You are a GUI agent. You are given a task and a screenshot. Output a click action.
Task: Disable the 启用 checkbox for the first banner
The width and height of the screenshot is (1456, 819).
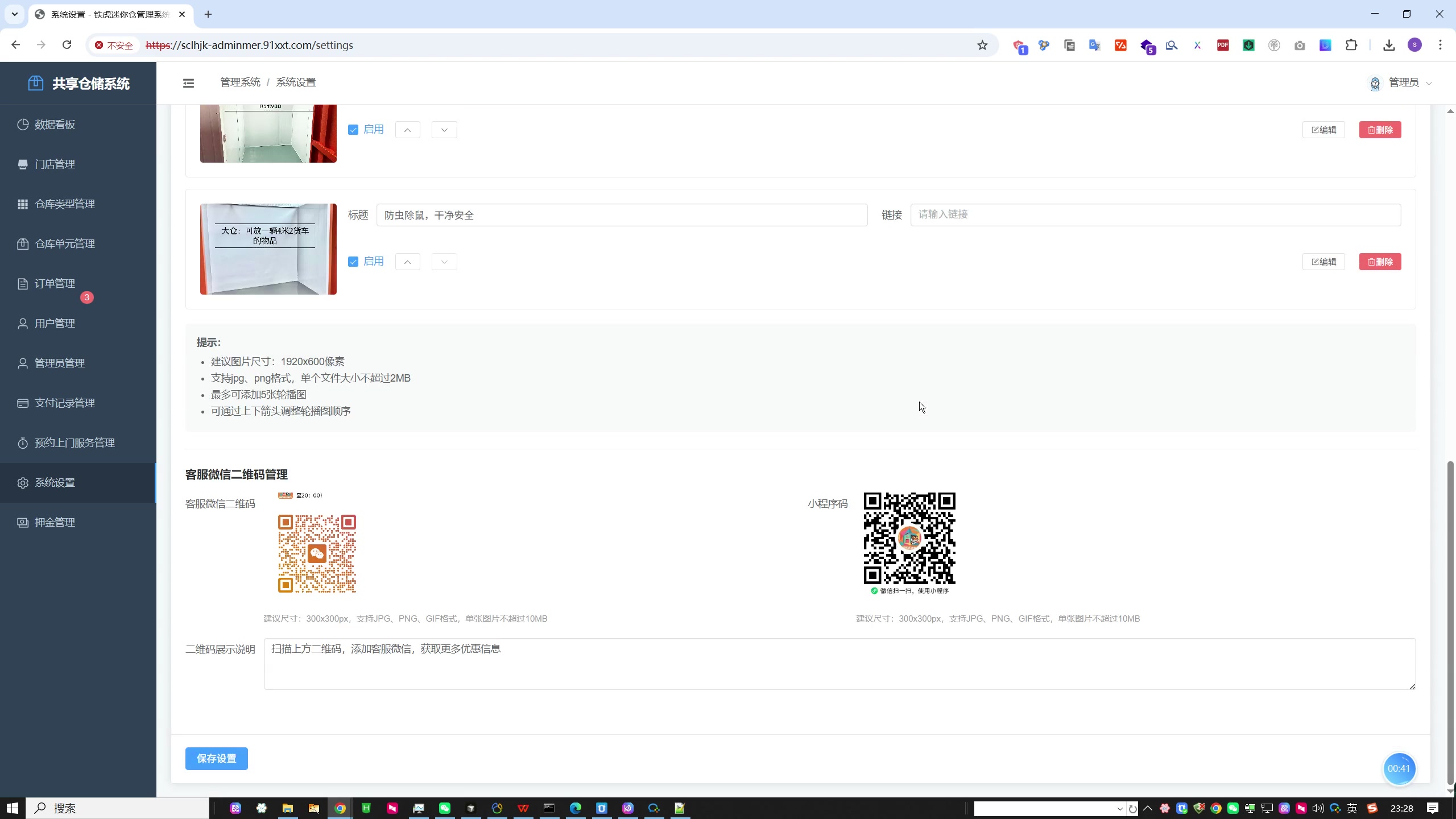353,129
